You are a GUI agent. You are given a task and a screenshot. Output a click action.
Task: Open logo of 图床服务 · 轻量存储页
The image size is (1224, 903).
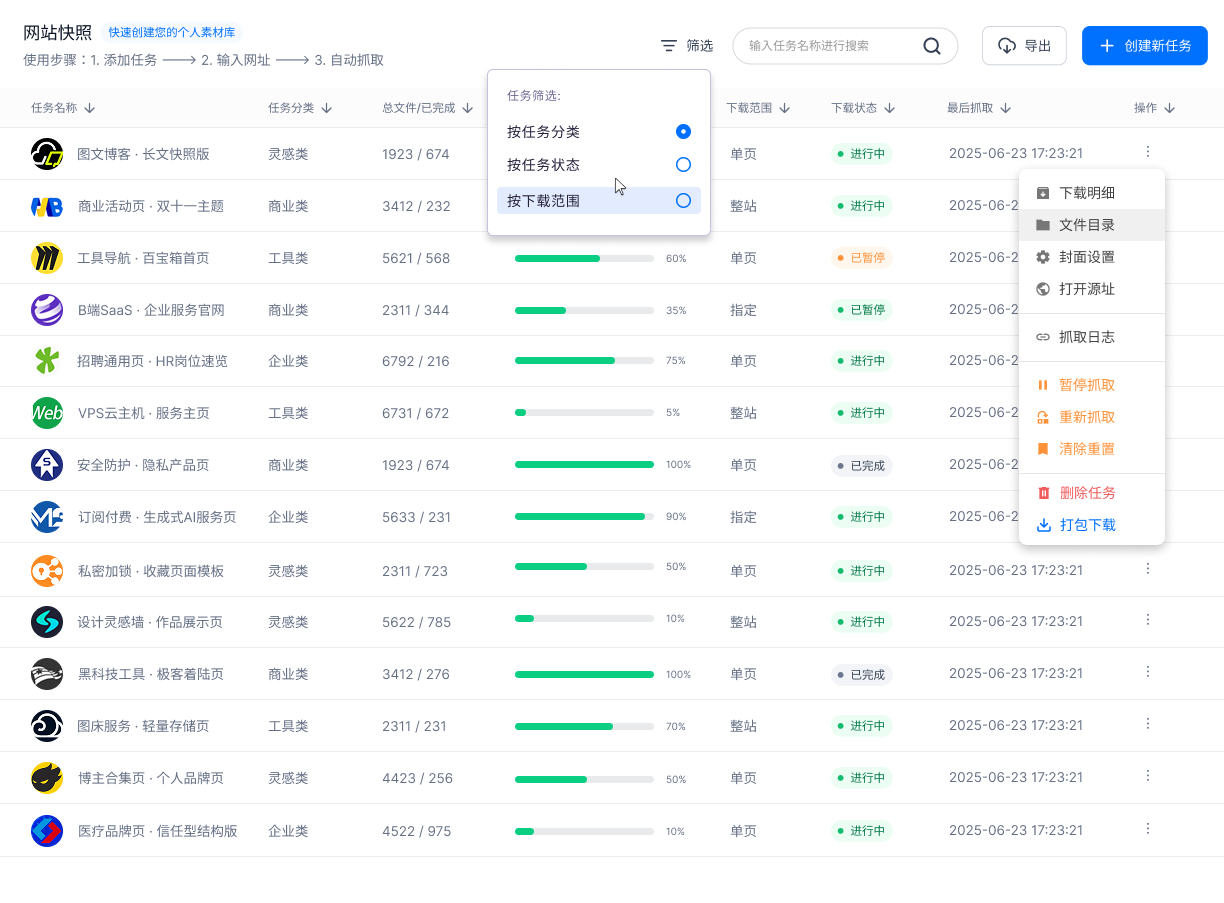point(47,726)
